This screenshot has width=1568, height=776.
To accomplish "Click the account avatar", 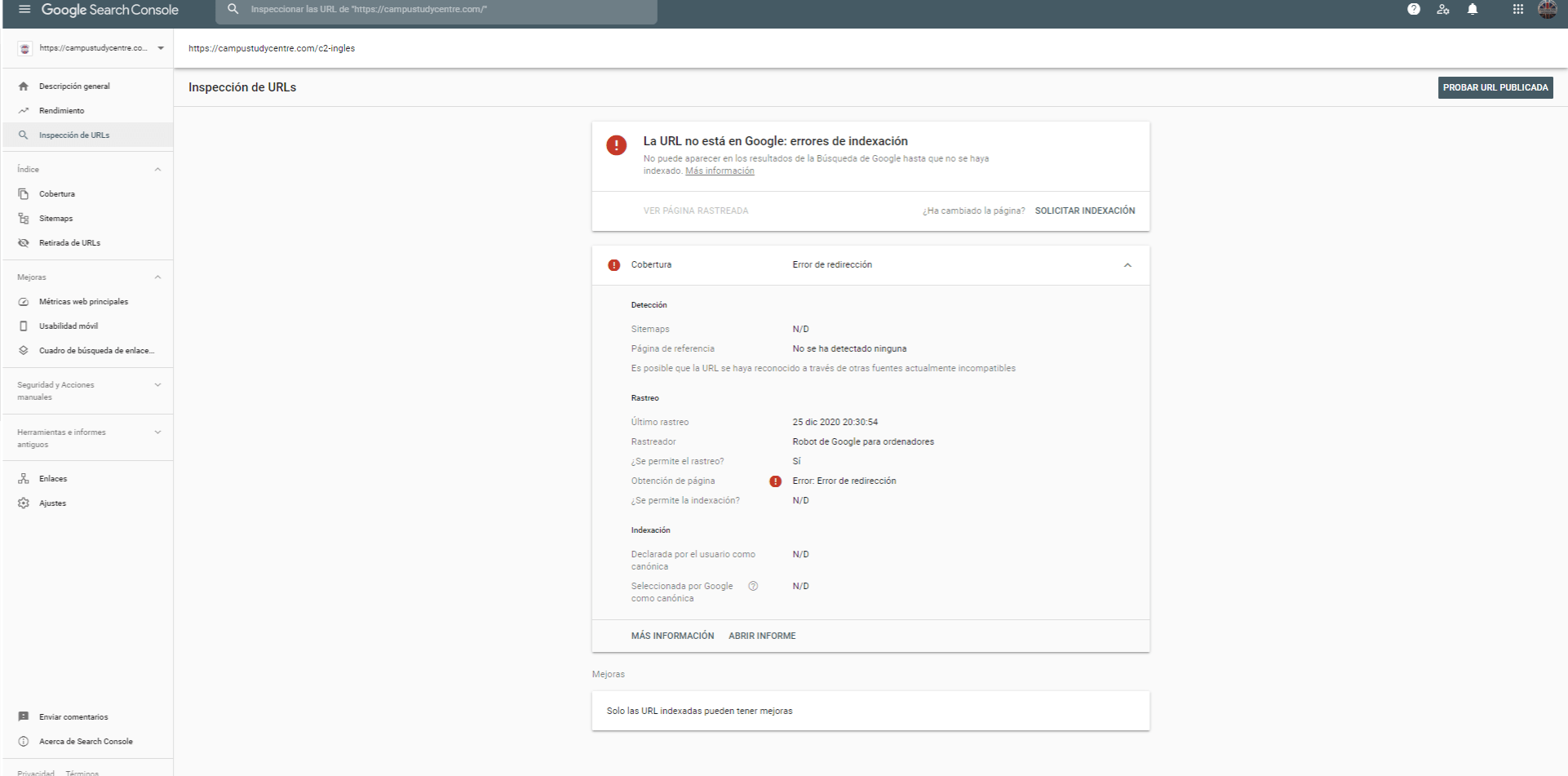I will (1547, 10).
